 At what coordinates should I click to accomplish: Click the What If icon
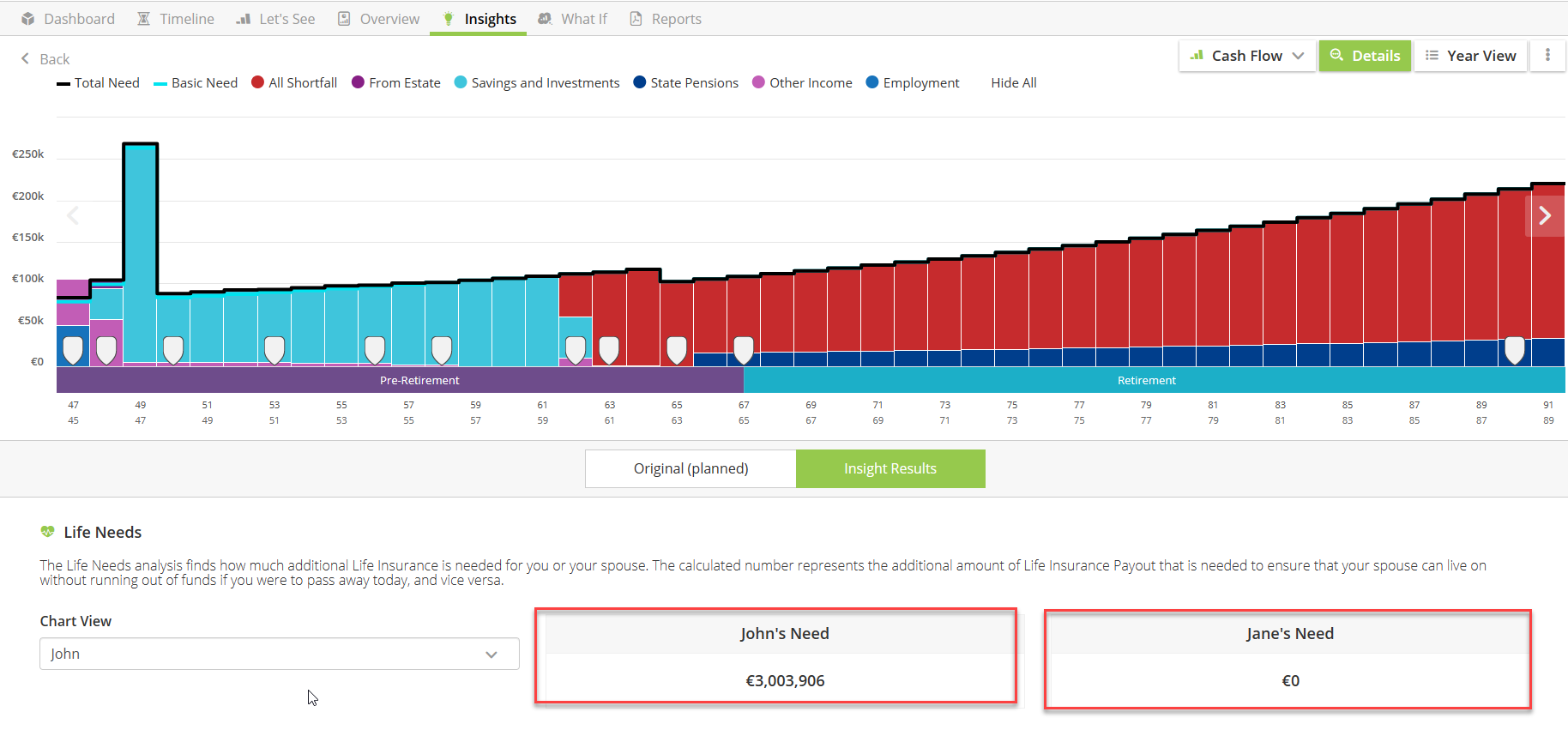coord(545,19)
